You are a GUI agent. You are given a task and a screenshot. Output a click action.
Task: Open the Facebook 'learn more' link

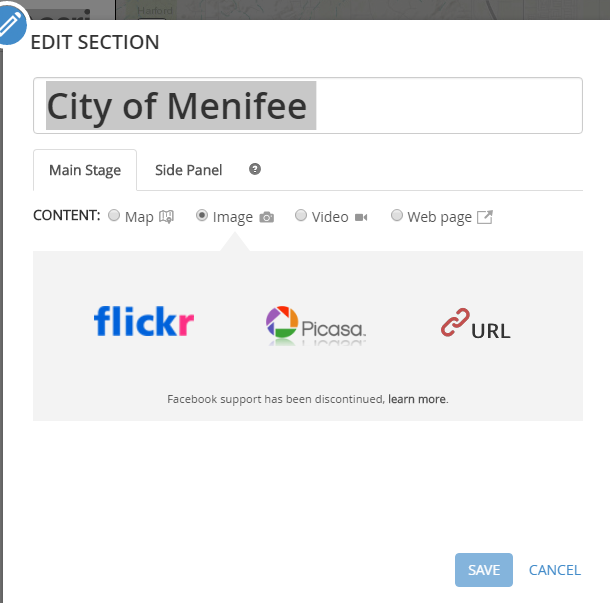pyautogui.click(x=417, y=399)
